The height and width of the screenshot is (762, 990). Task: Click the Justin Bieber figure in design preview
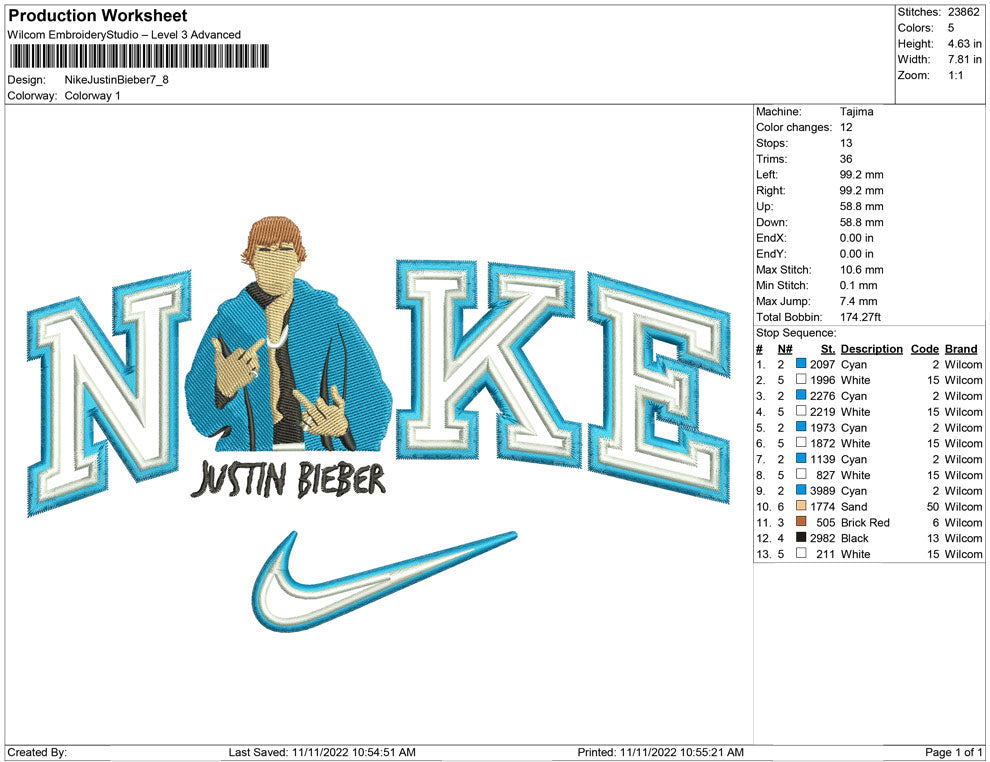[x=287, y=335]
